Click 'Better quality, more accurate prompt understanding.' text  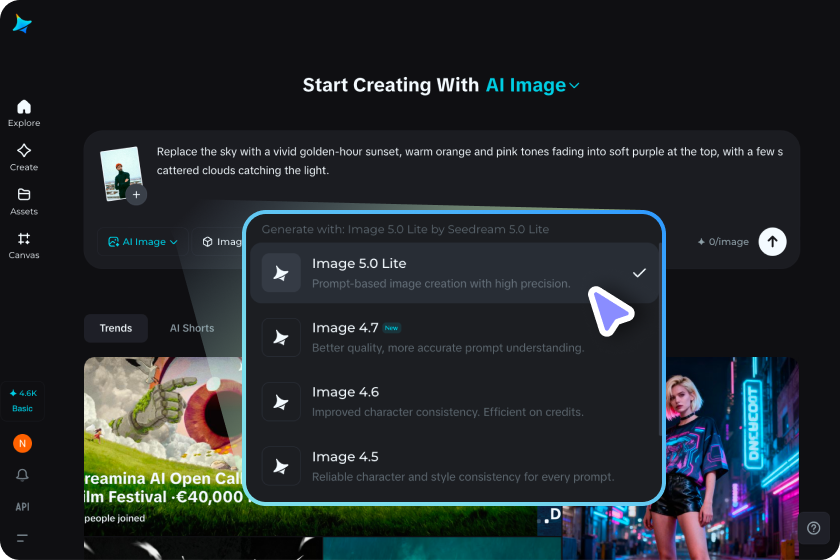point(448,348)
